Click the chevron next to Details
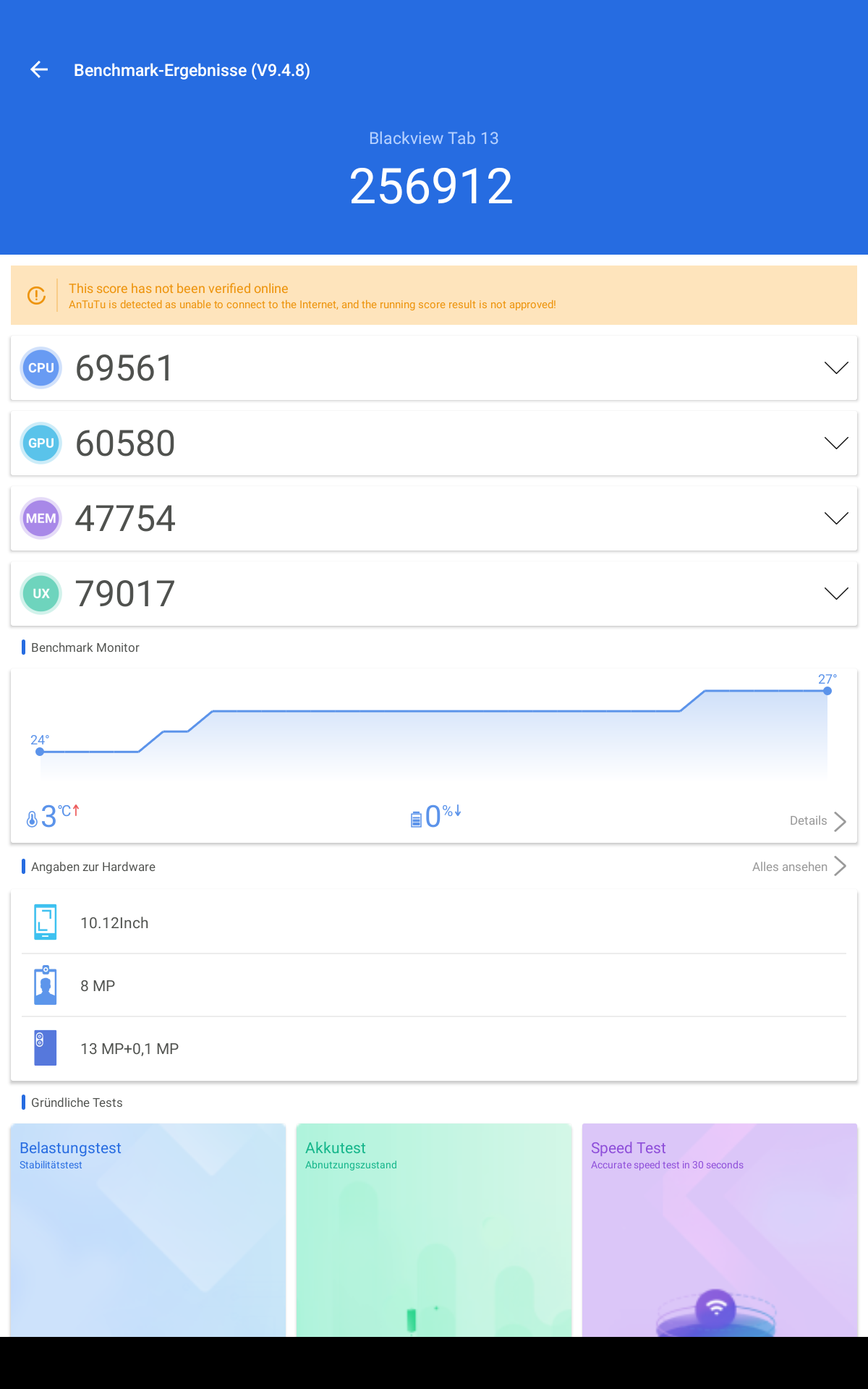 point(840,821)
